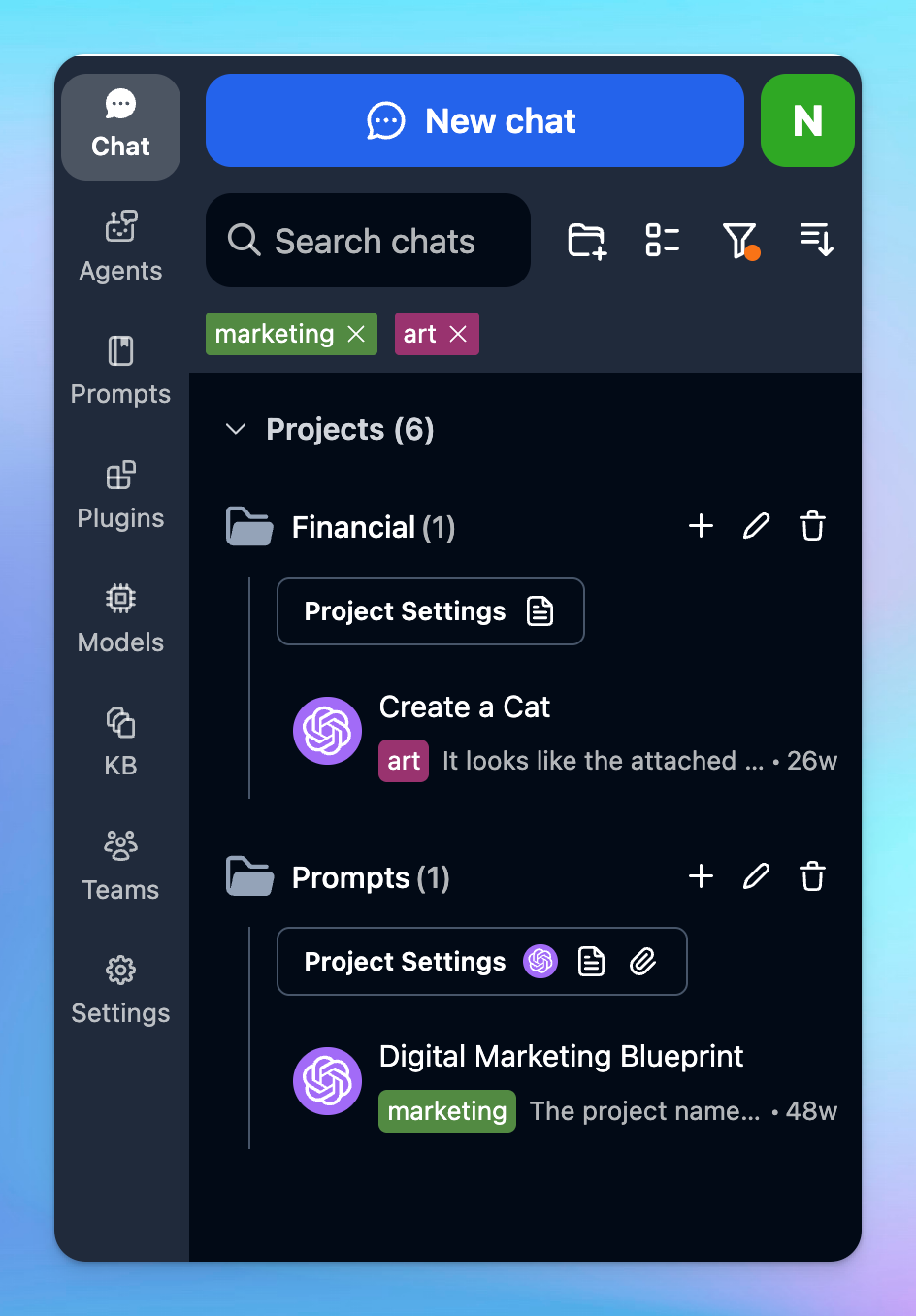916x1316 pixels.
Task: Open the sort order icon
Action: [816, 240]
